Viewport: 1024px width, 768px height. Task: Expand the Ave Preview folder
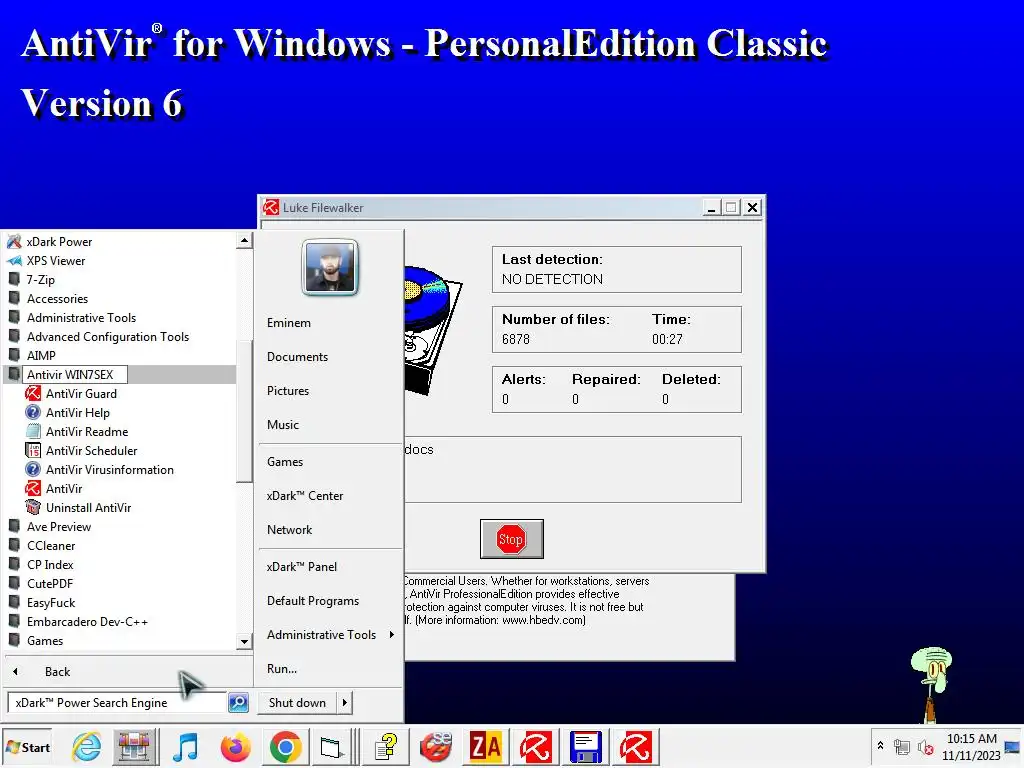[x=59, y=526]
